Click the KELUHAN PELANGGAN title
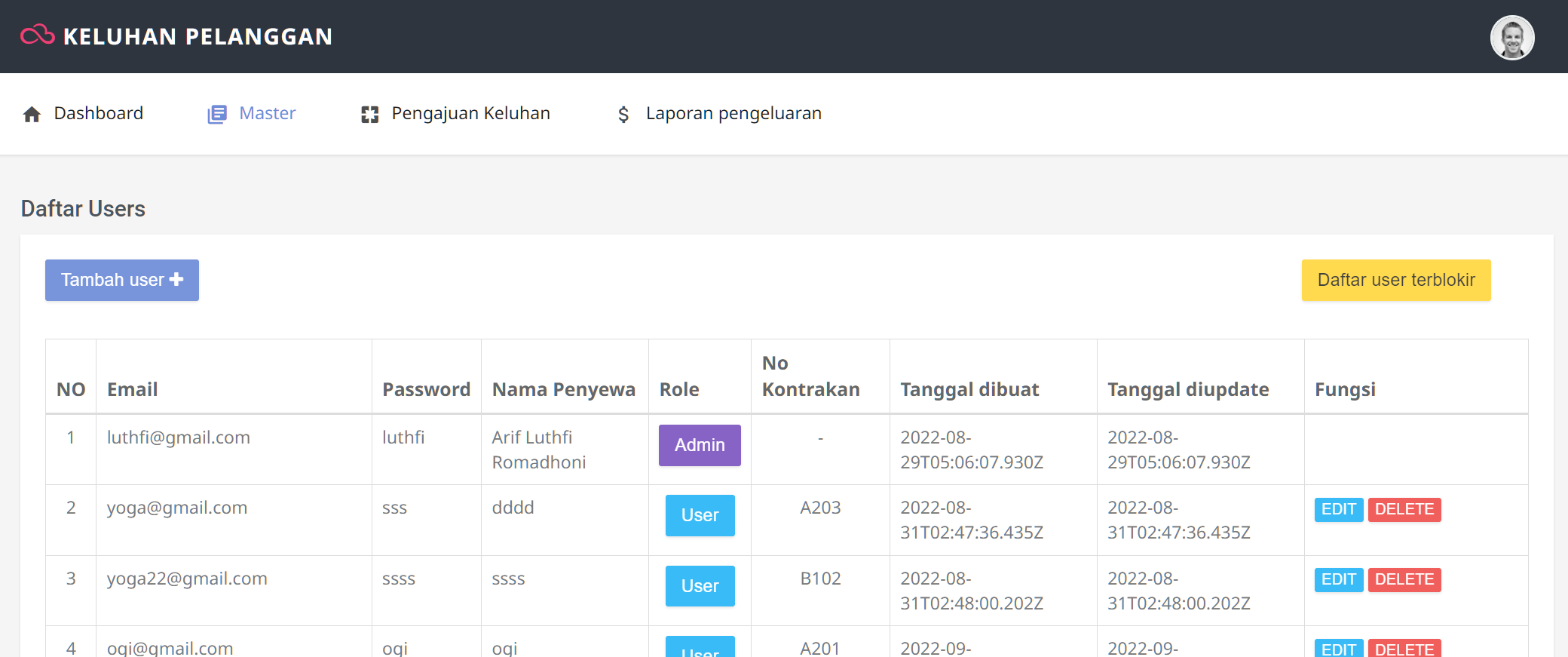 click(198, 36)
